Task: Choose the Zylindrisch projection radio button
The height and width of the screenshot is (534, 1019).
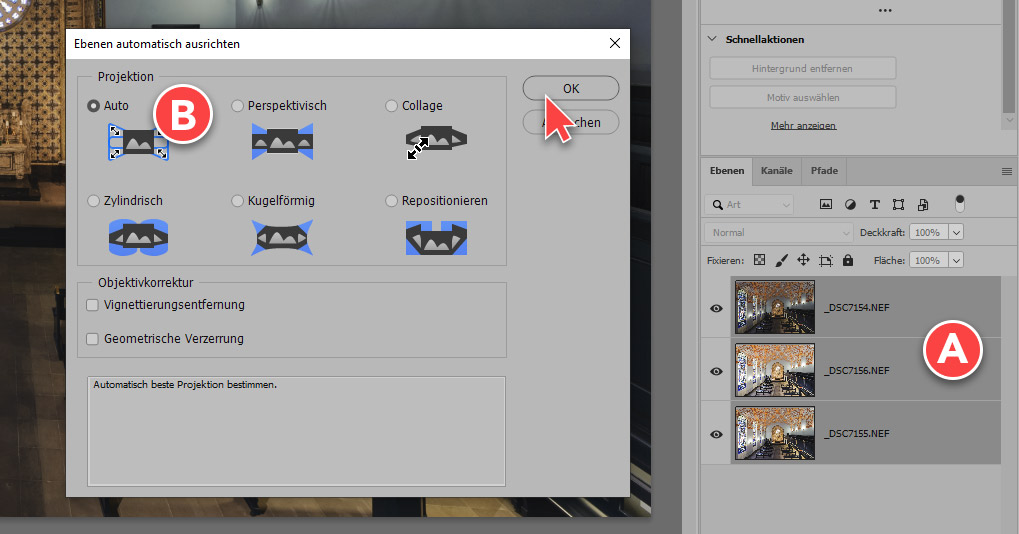Action: point(94,201)
